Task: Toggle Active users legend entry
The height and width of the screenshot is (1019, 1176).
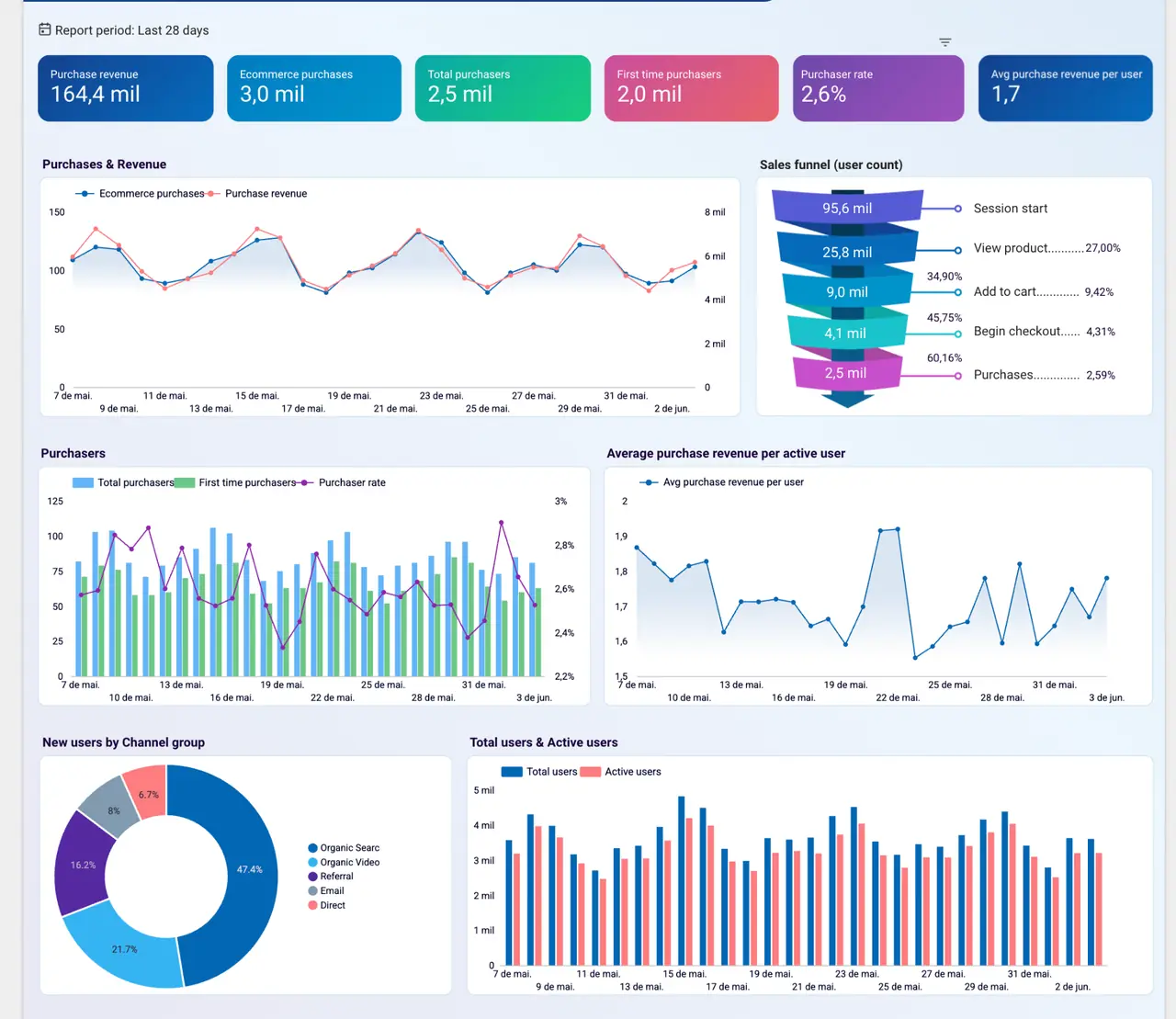Action: (621, 772)
